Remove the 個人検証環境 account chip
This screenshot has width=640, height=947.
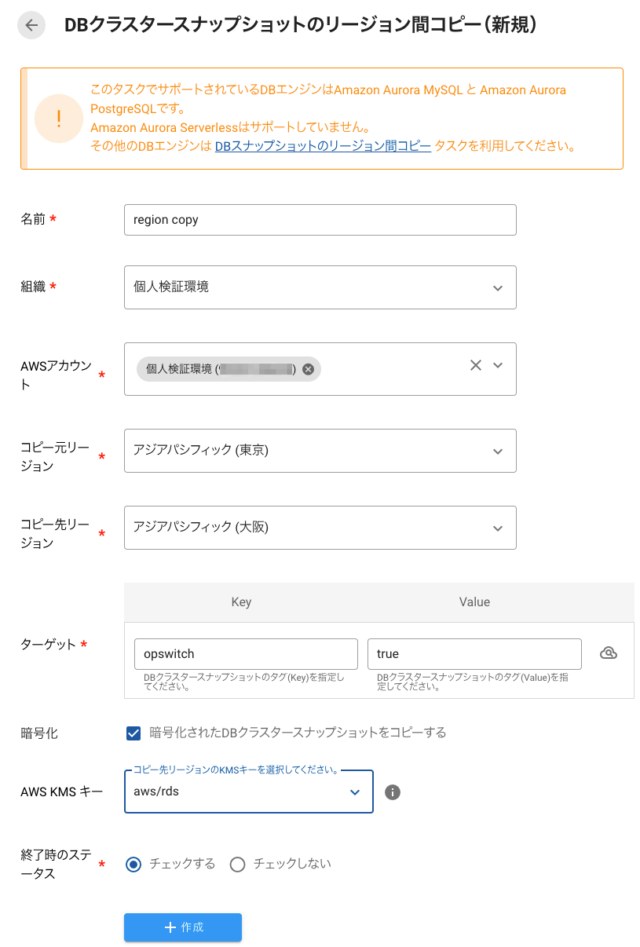coord(308,368)
